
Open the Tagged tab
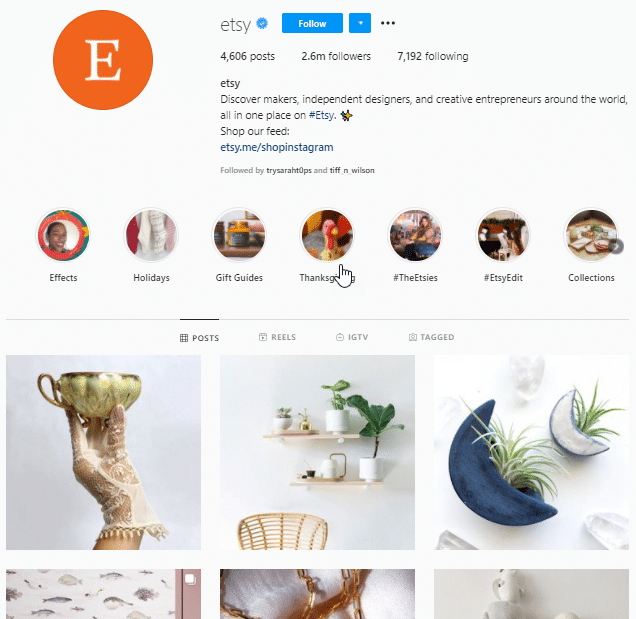432,337
